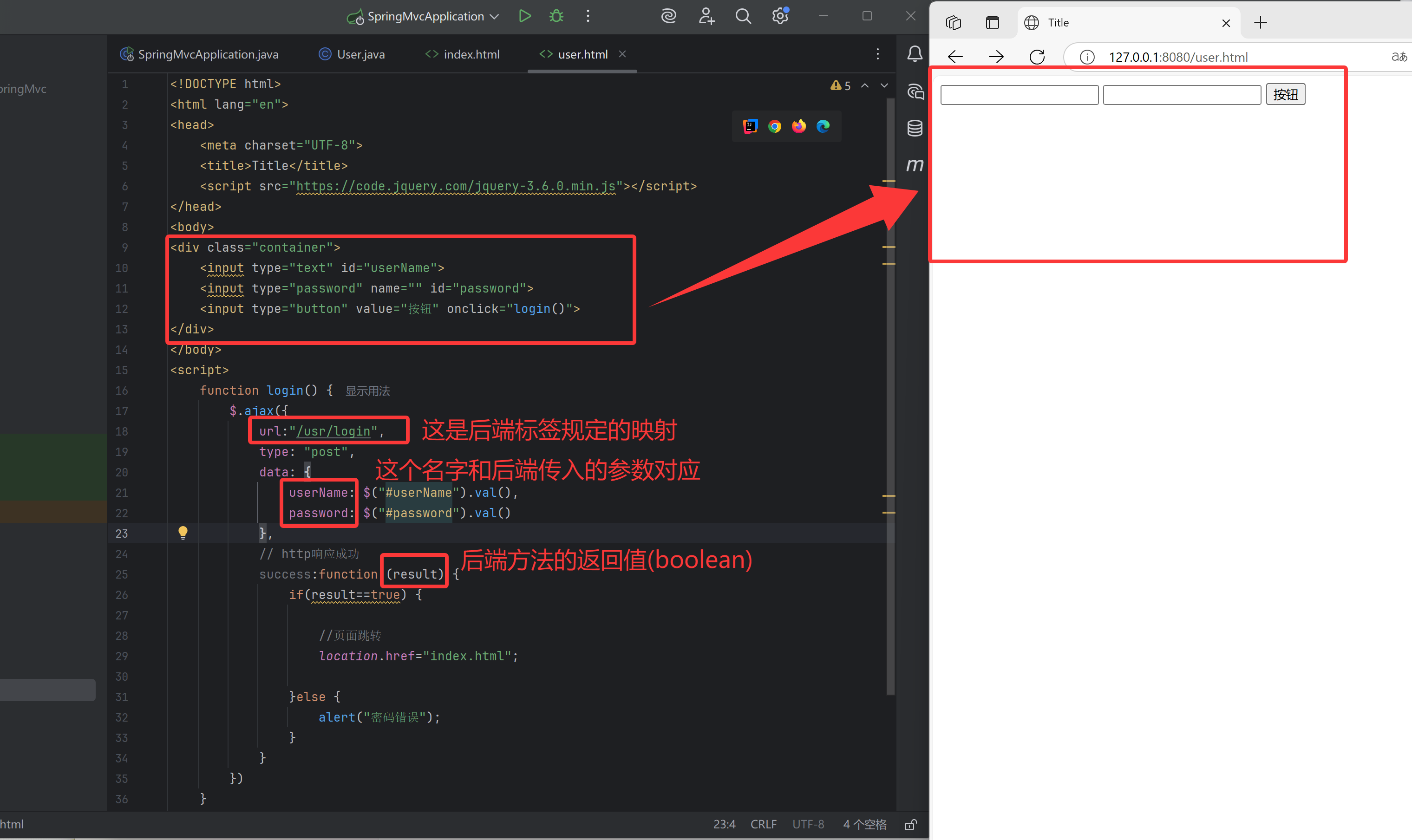This screenshot has width=1412, height=840.
Task: Click the 按钮 button on web page
Action: click(1285, 95)
